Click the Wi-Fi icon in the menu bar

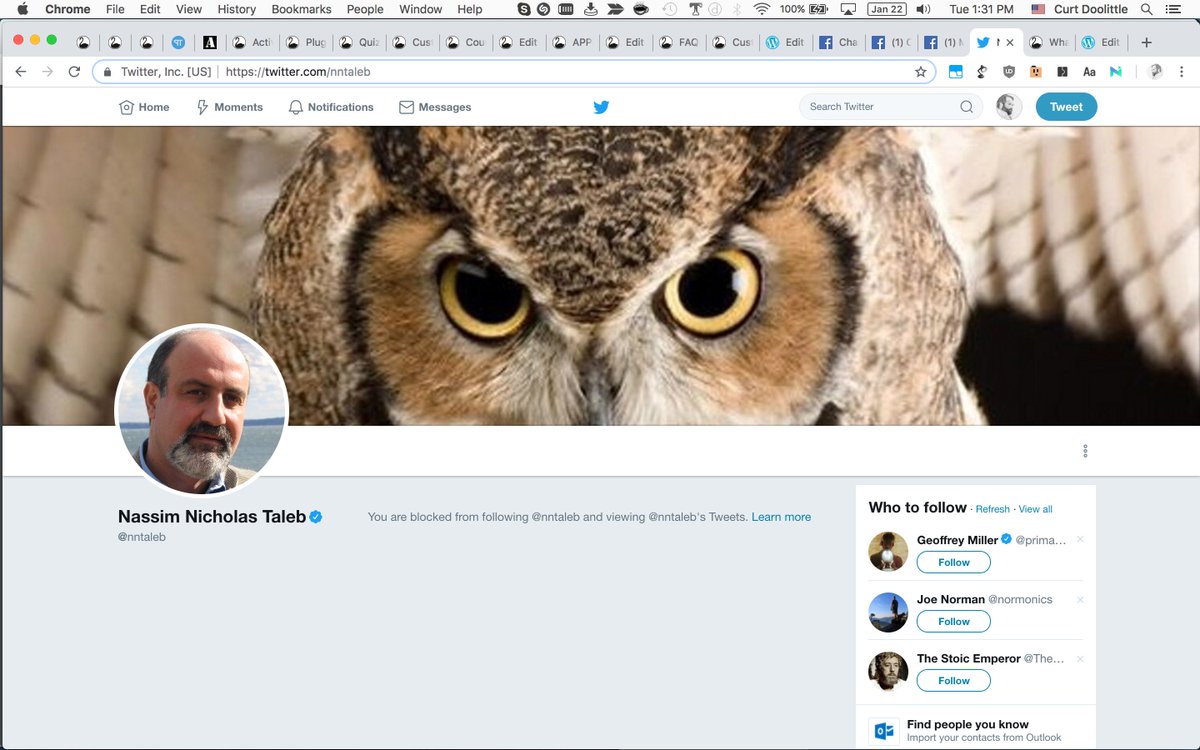coord(761,9)
